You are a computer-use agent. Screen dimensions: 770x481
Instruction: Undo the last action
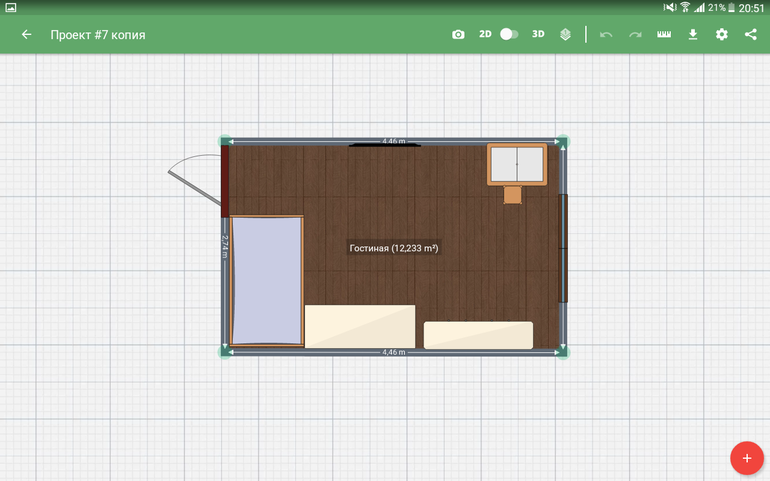coord(606,34)
